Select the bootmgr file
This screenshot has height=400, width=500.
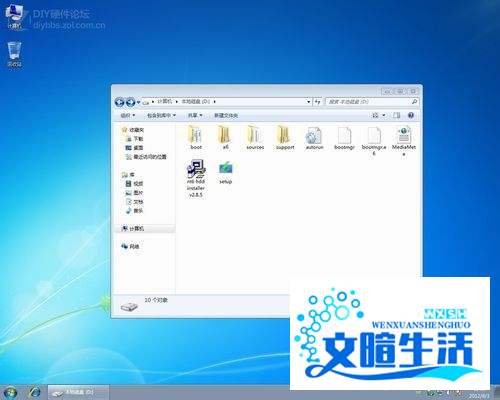click(x=344, y=138)
